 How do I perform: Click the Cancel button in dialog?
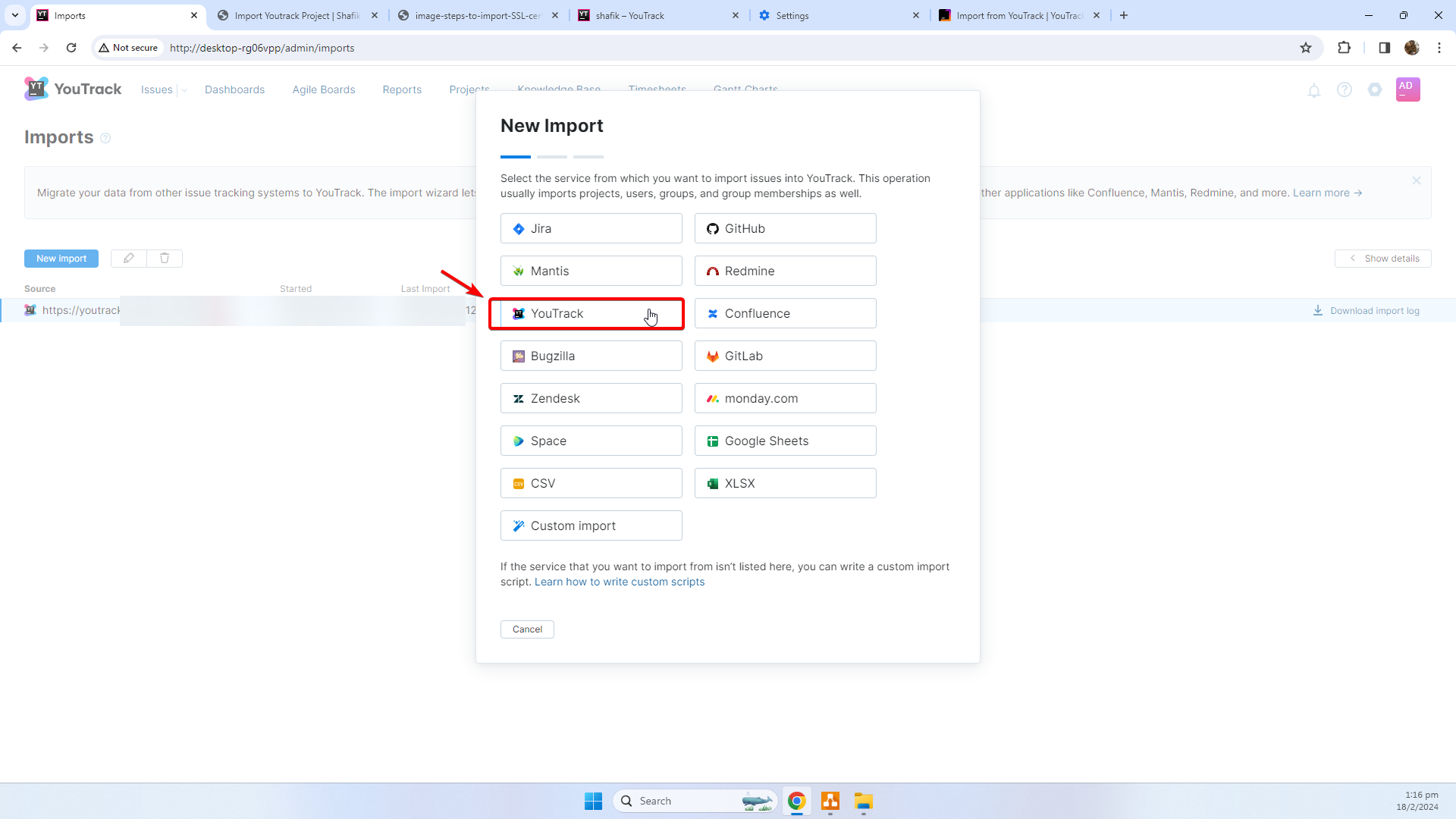[527, 629]
